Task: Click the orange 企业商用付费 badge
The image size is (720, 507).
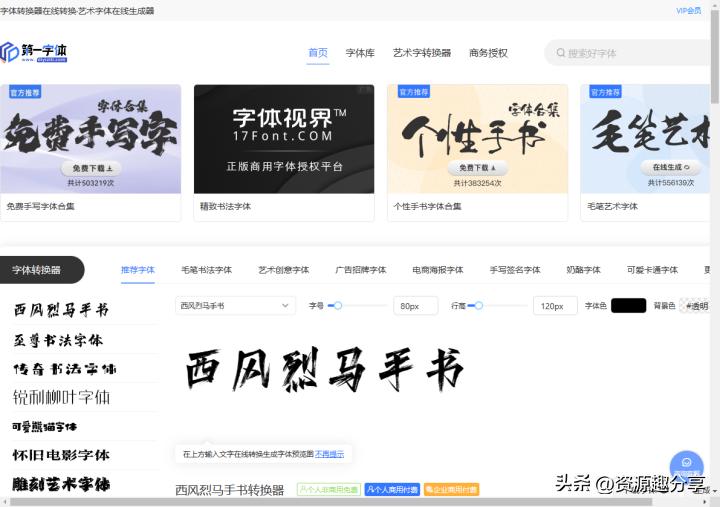Action: [x=451, y=490]
